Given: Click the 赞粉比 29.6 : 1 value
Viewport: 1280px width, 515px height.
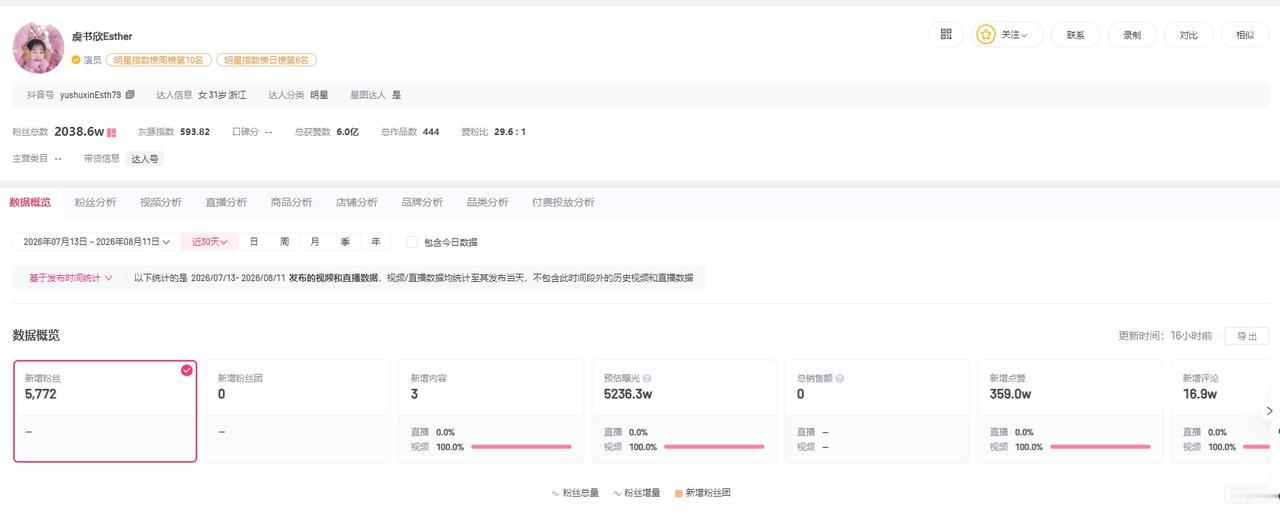Looking at the screenshot, I should [510, 132].
